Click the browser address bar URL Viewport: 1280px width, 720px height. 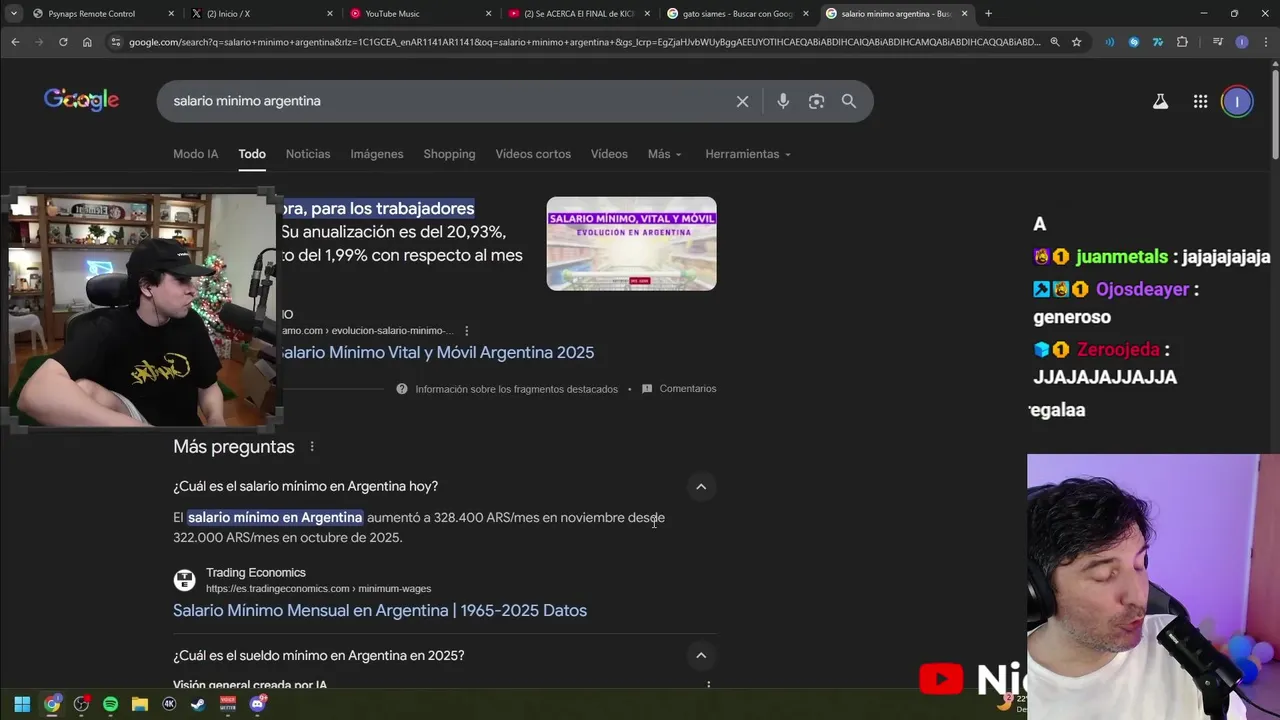[x=584, y=42]
